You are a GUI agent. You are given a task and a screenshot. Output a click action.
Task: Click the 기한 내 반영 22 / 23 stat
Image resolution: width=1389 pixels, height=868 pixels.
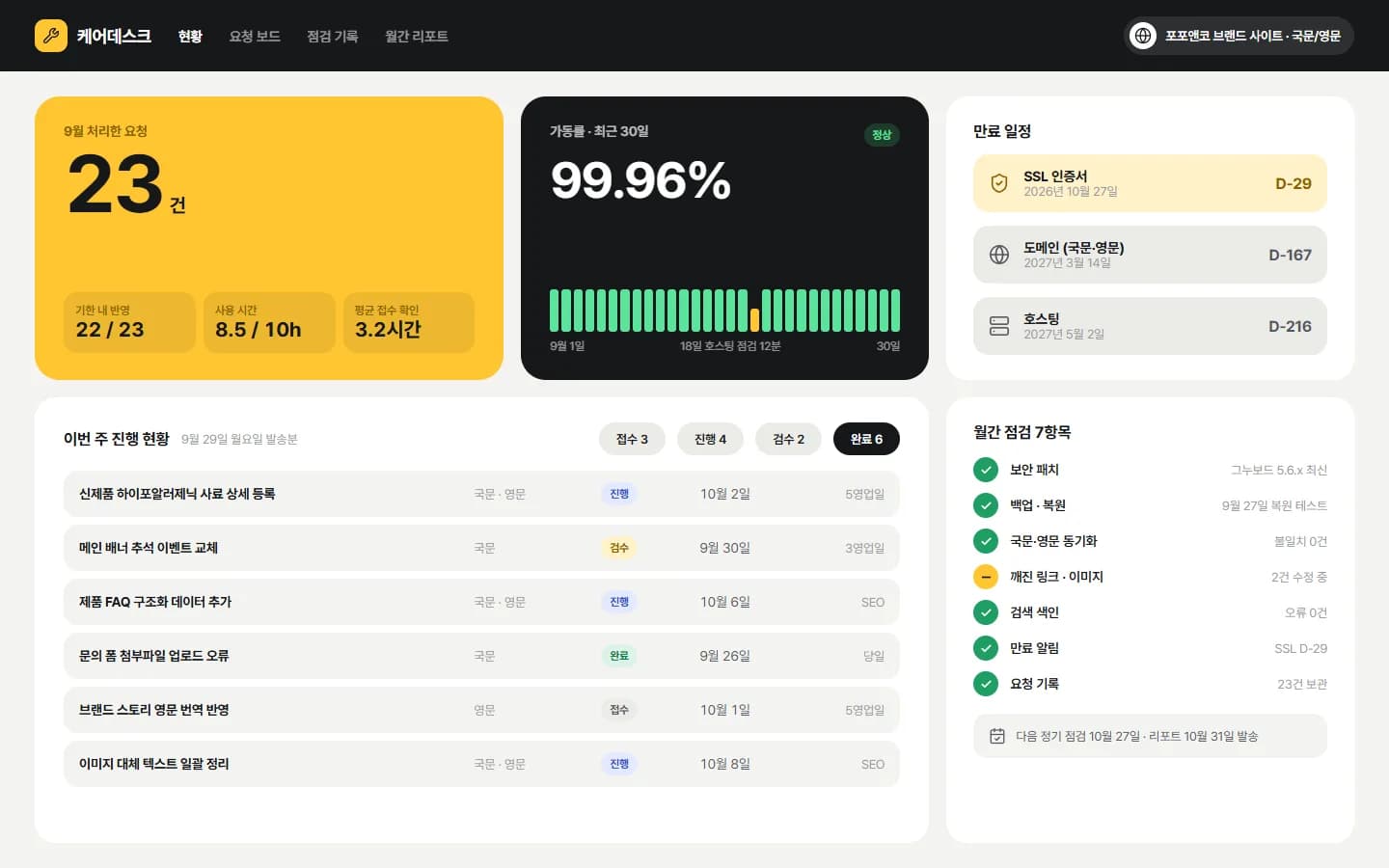tap(129, 322)
